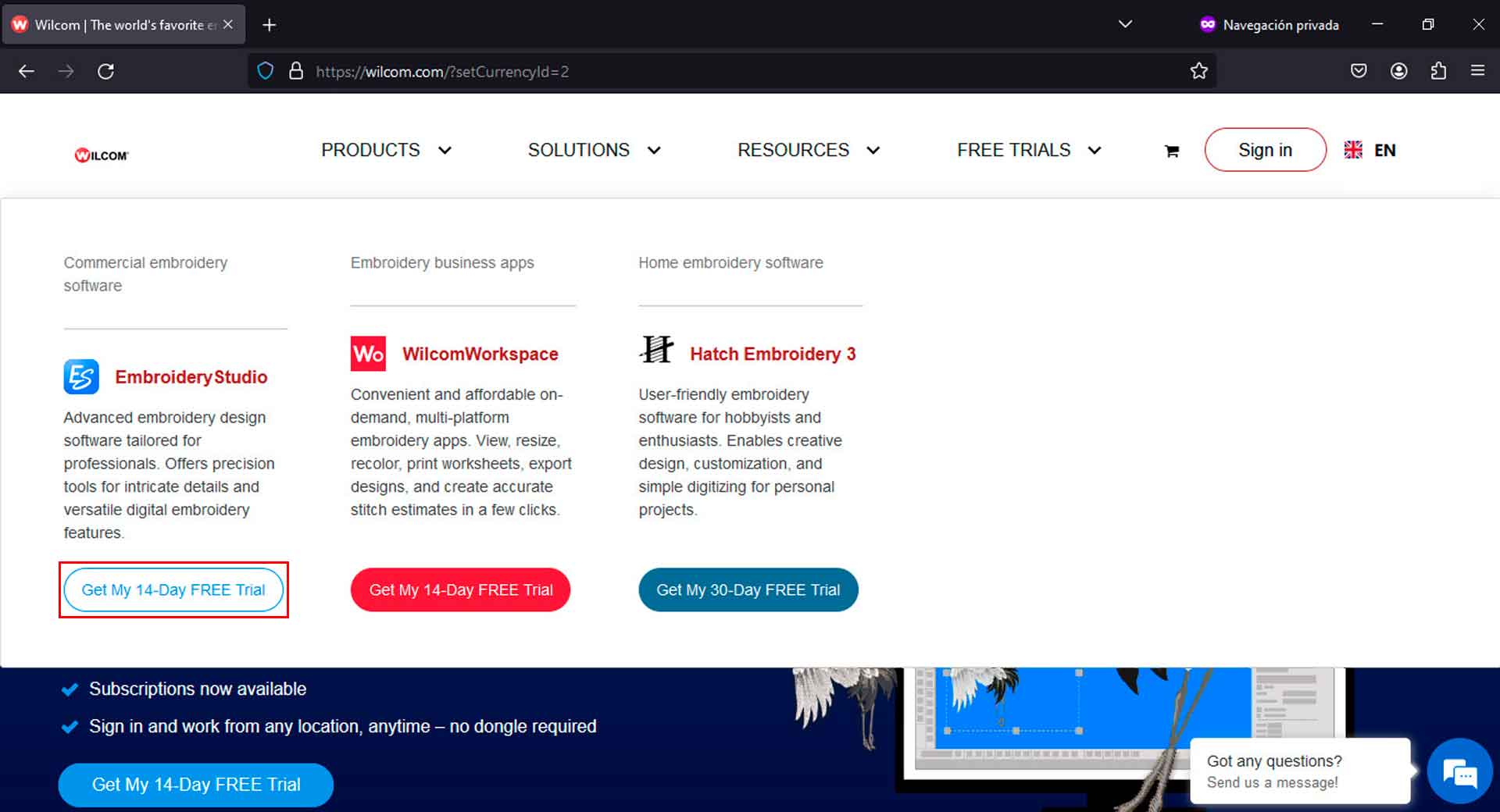
Task: Open a new tab with the plus button
Action: pos(270,25)
